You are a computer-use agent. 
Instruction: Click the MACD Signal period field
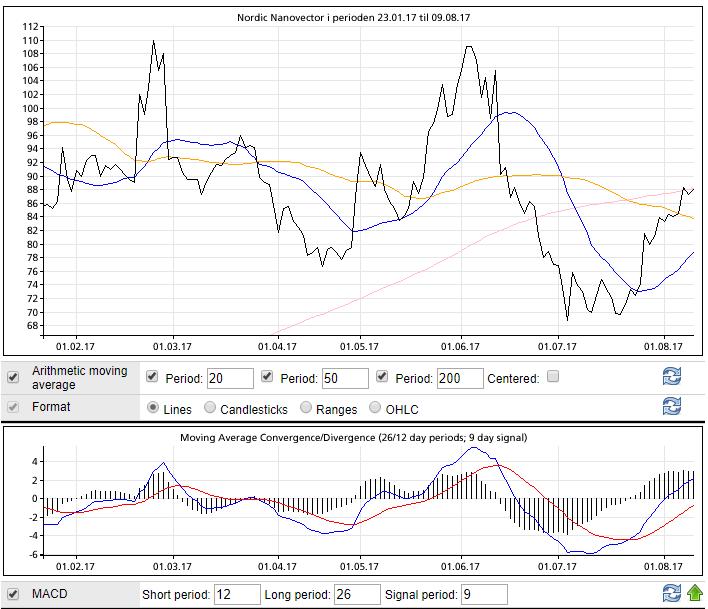(484, 595)
